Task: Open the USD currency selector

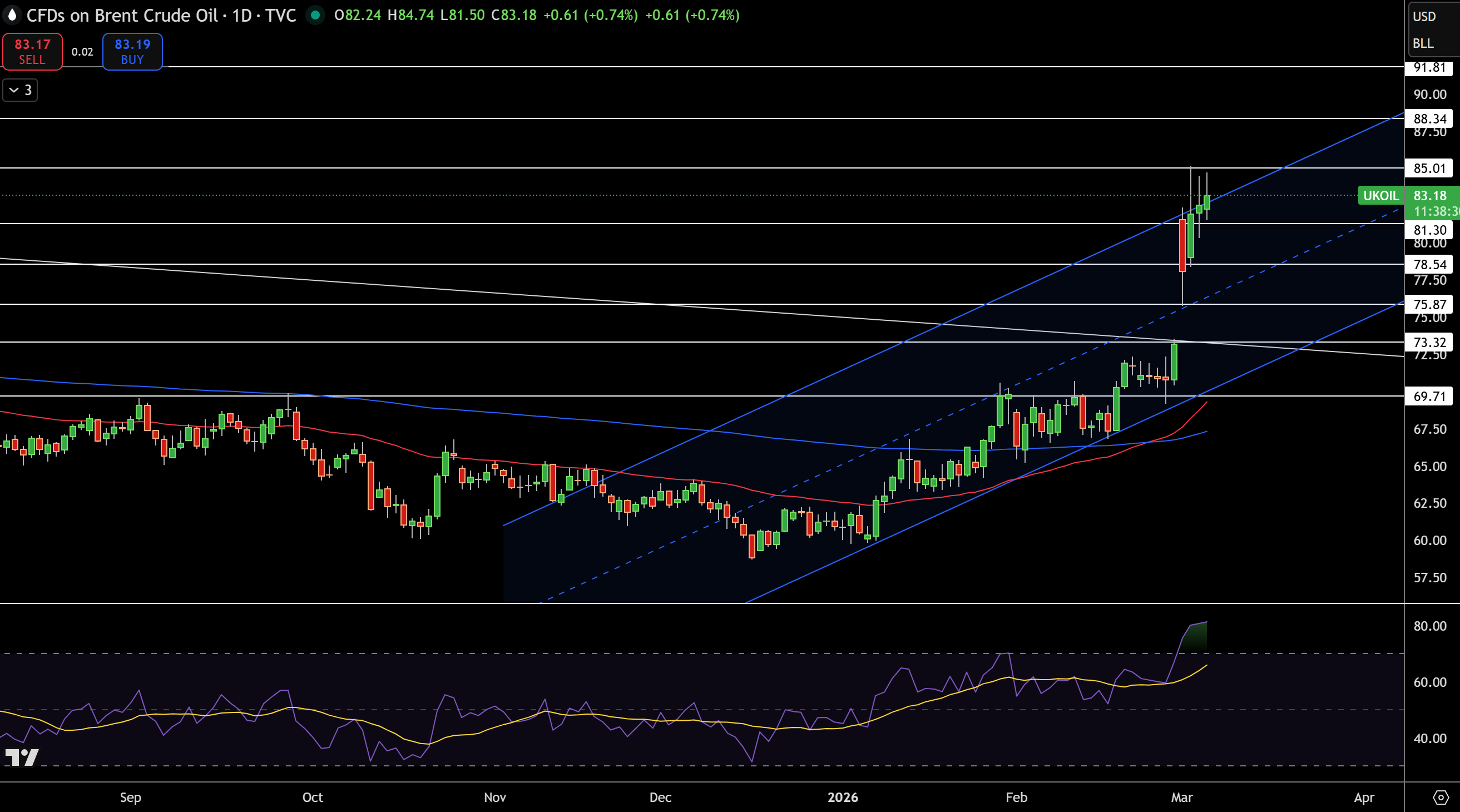Action: tap(1424, 17)
